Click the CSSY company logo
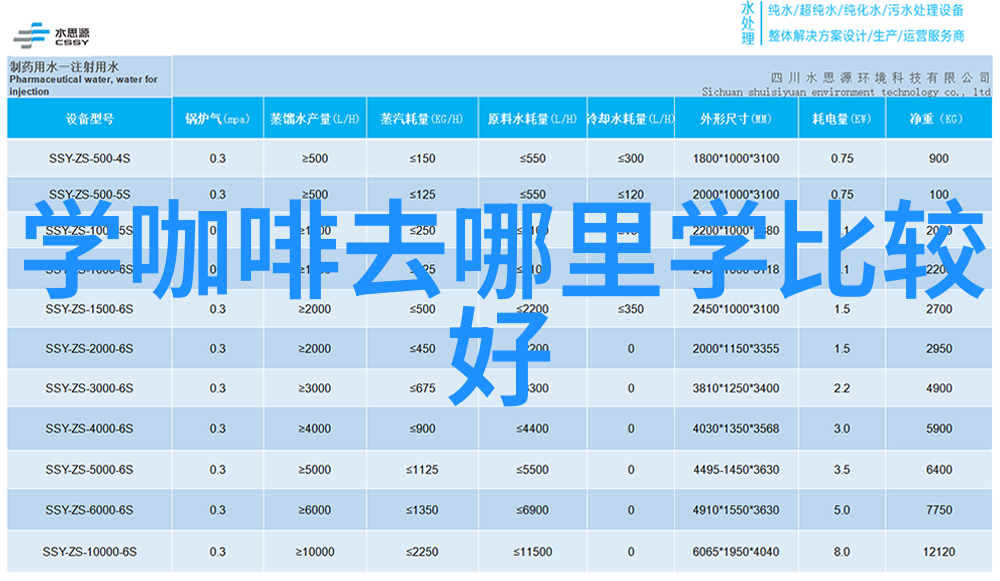This screenshot has width=1000, height=581. (x=52, y=36)
